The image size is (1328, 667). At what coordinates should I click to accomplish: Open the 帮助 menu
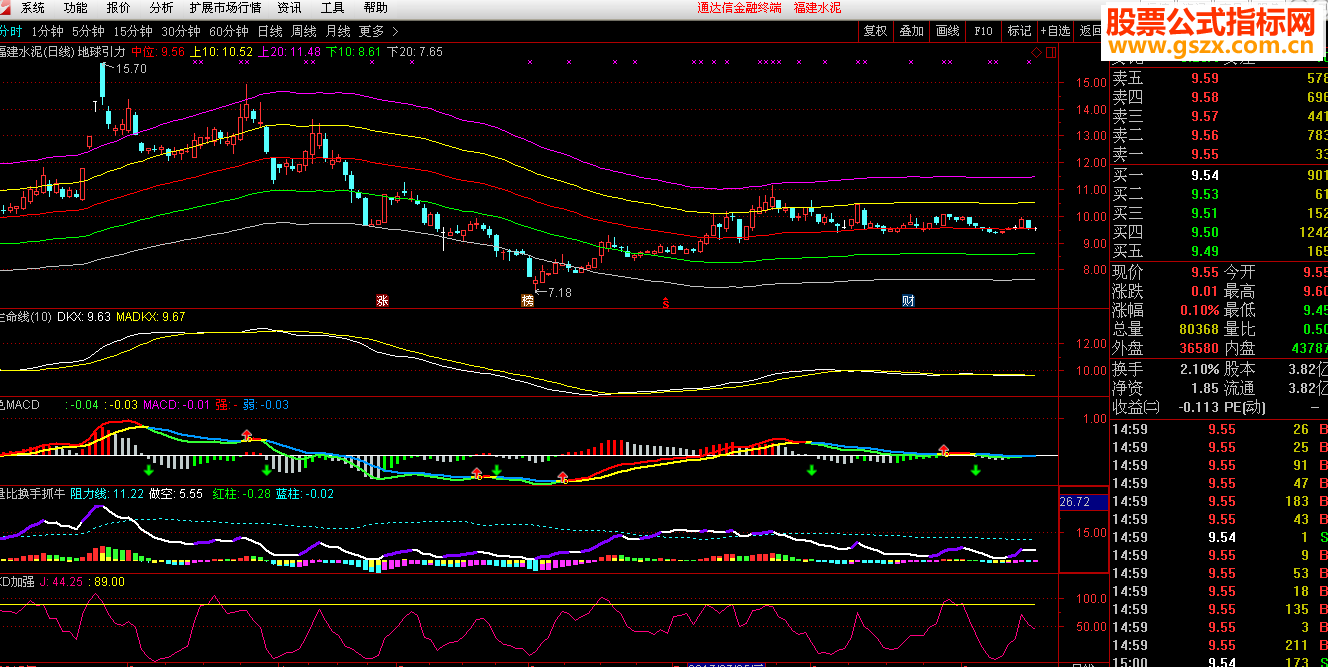(376, 8)
